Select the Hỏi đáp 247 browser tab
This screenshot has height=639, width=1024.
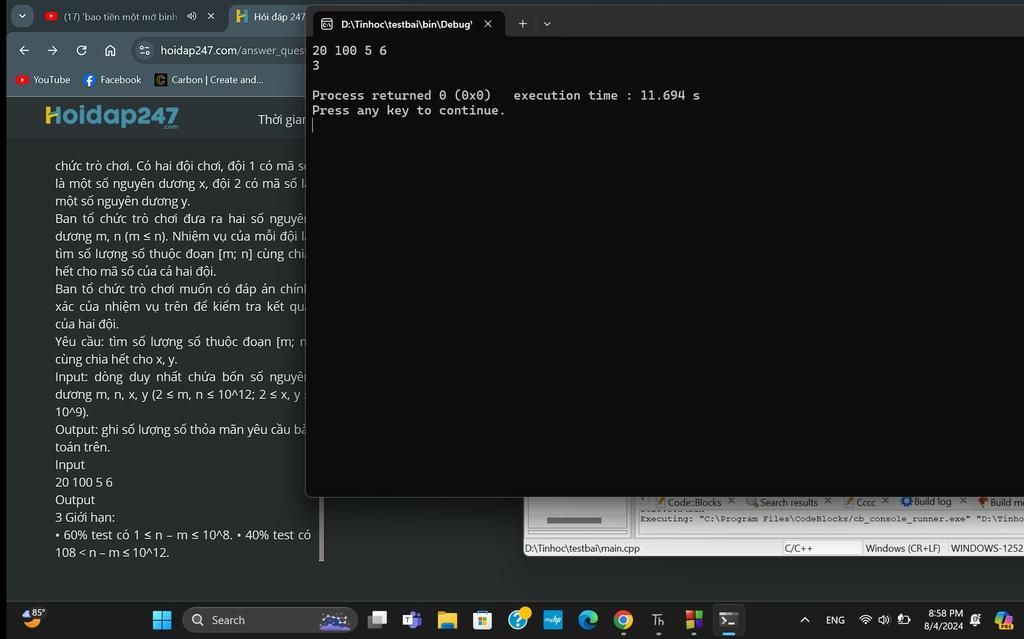click(269, 16)
